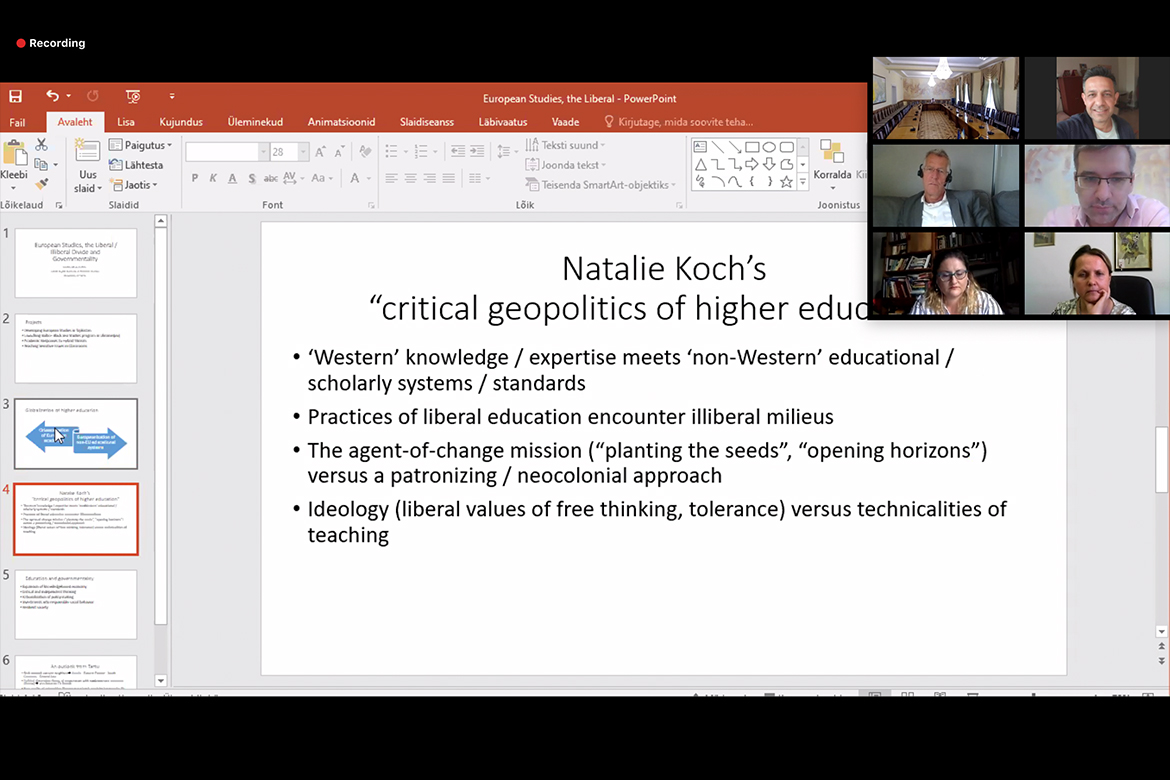Select the star shape in shapes gallery
1170x780 pixels.
[786, 182]
